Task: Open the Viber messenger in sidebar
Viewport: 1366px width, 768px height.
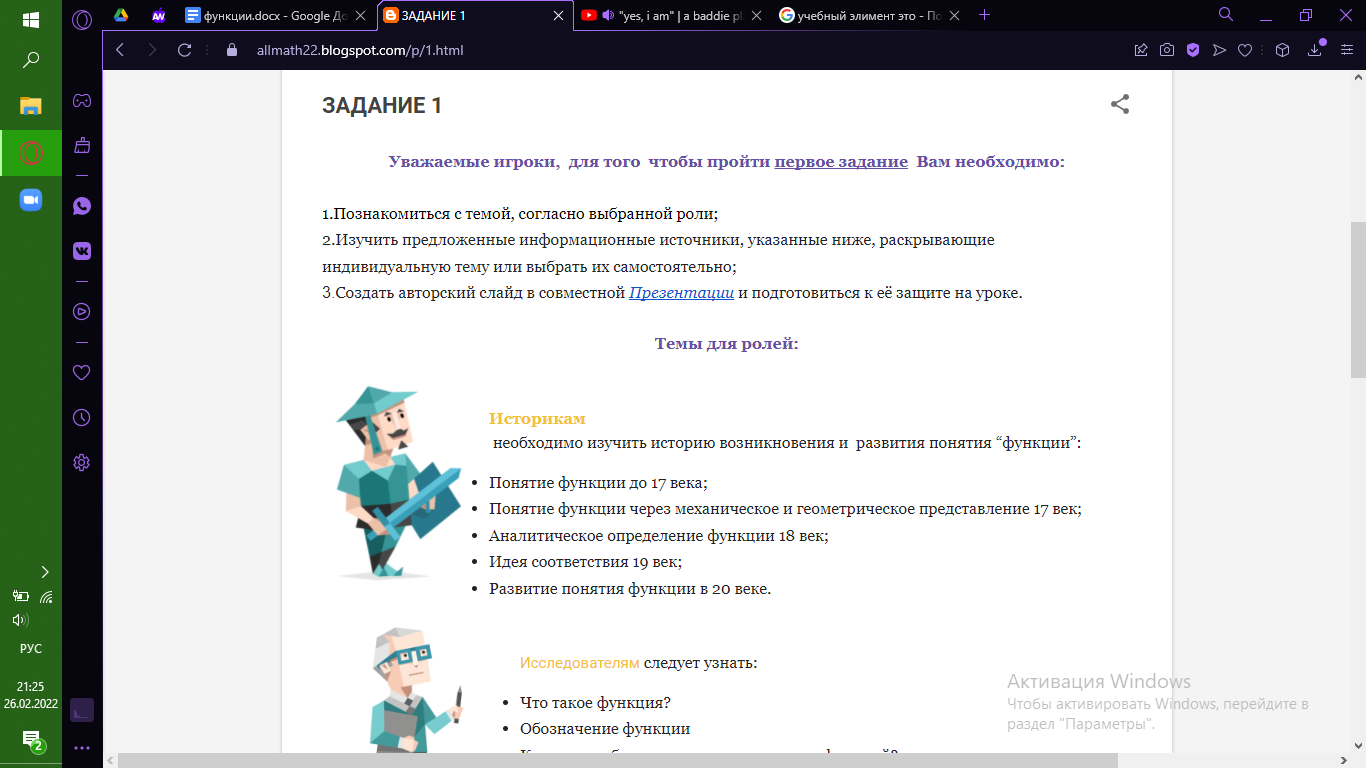Action: pos(82,206)
